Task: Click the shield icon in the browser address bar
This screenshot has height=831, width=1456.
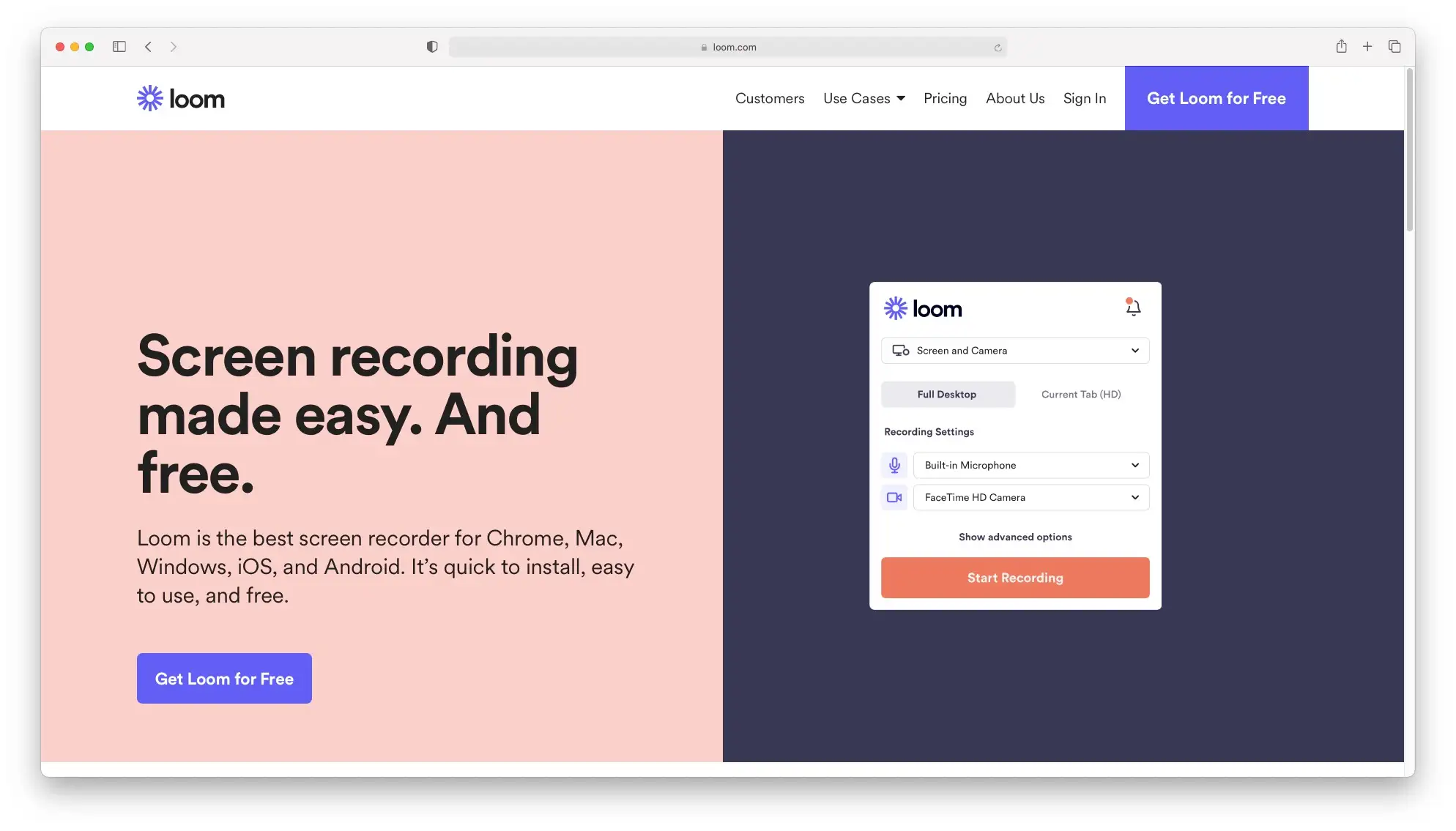Action: click(x=431, y=46)
